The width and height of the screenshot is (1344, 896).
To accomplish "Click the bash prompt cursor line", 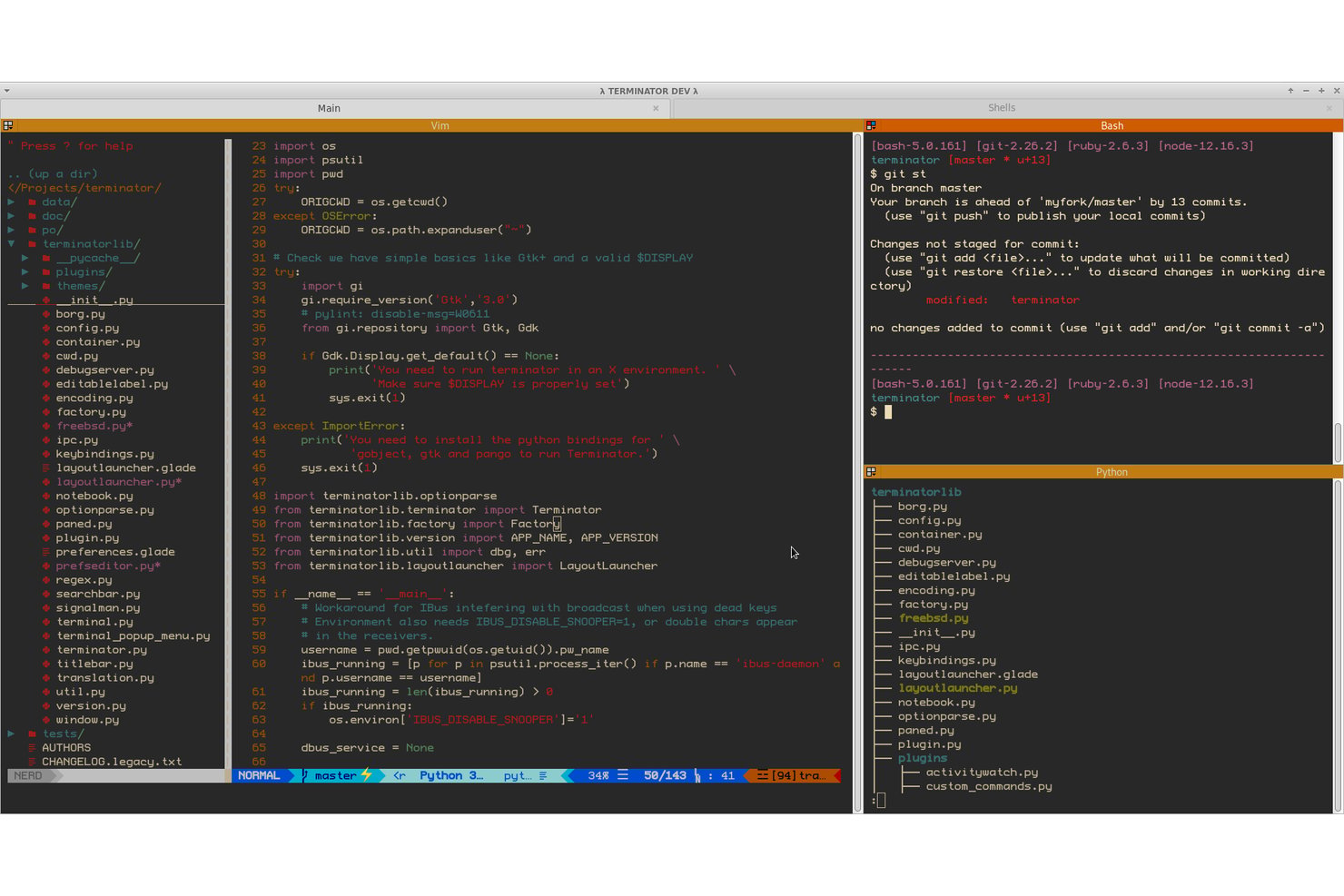I will click(x=881, y=412).
